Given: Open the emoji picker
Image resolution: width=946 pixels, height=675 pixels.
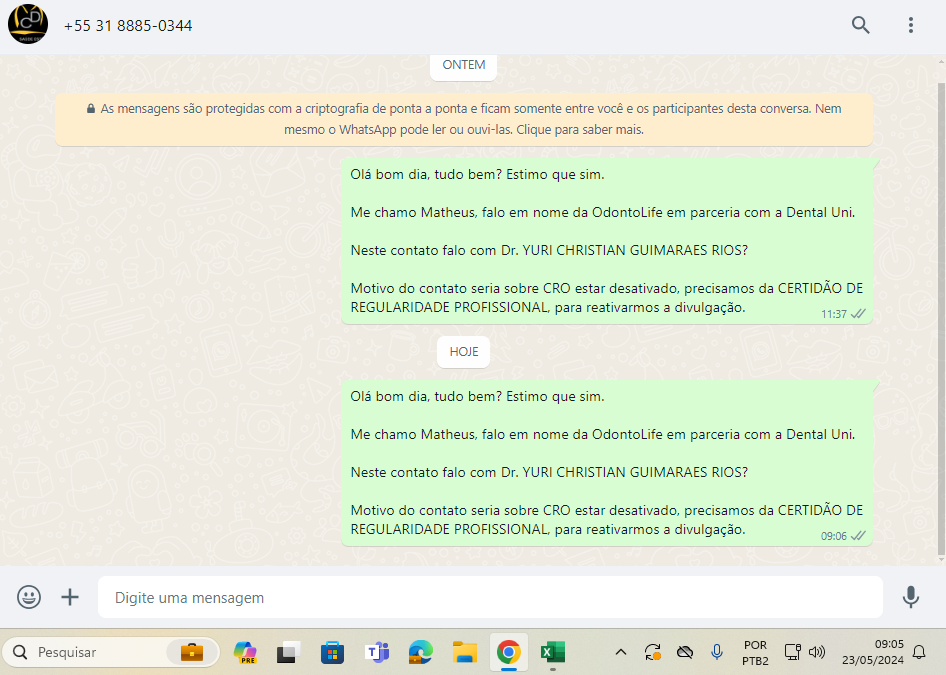Looking at the screenshot, I should point(29,597).
